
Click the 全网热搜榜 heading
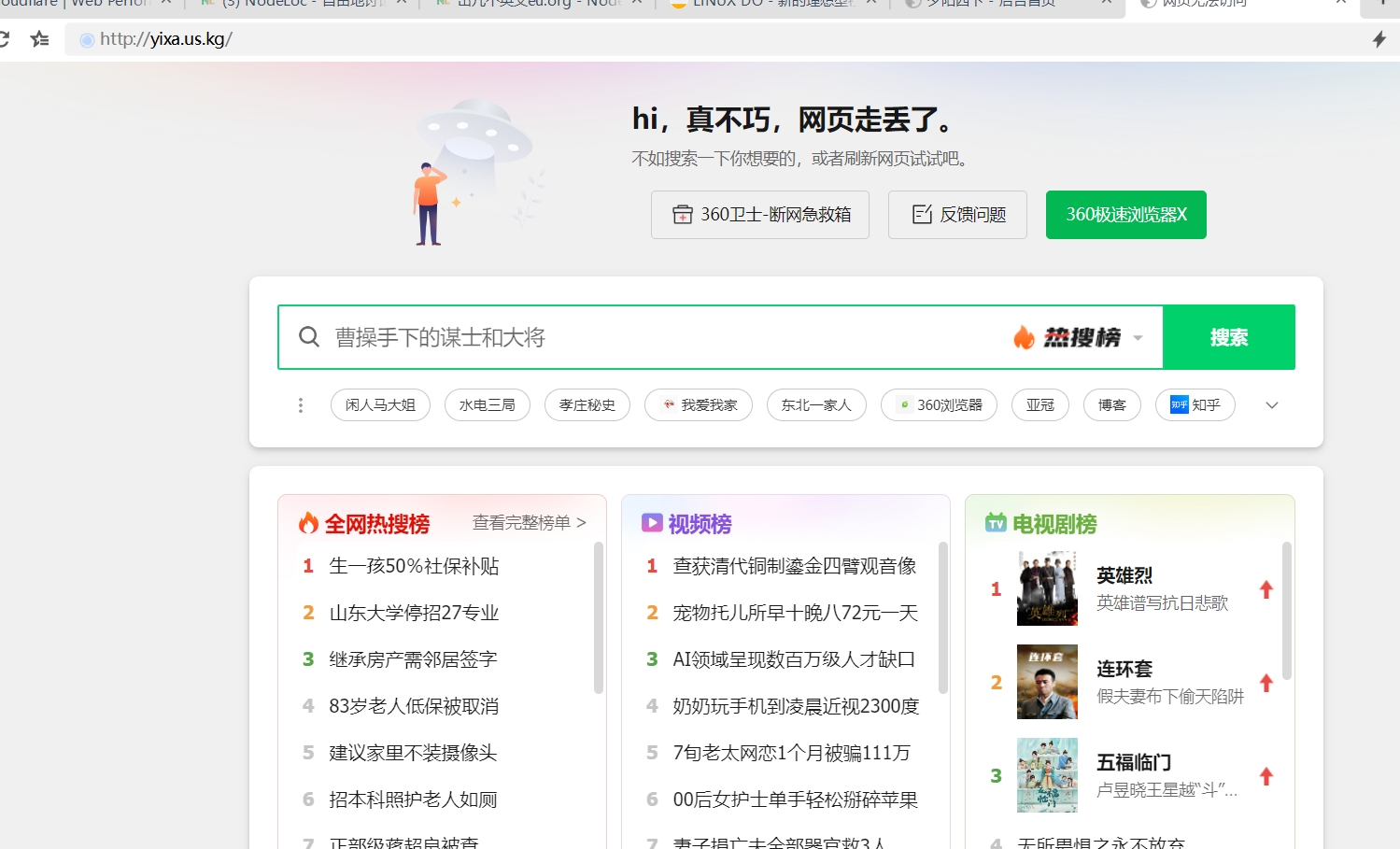click(x=377, y=524)
